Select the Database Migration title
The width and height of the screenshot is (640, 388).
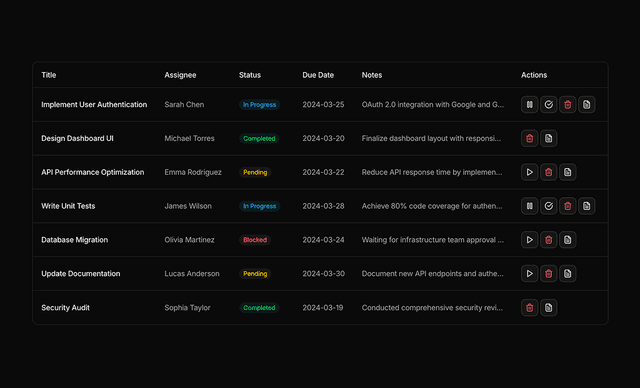75,240
